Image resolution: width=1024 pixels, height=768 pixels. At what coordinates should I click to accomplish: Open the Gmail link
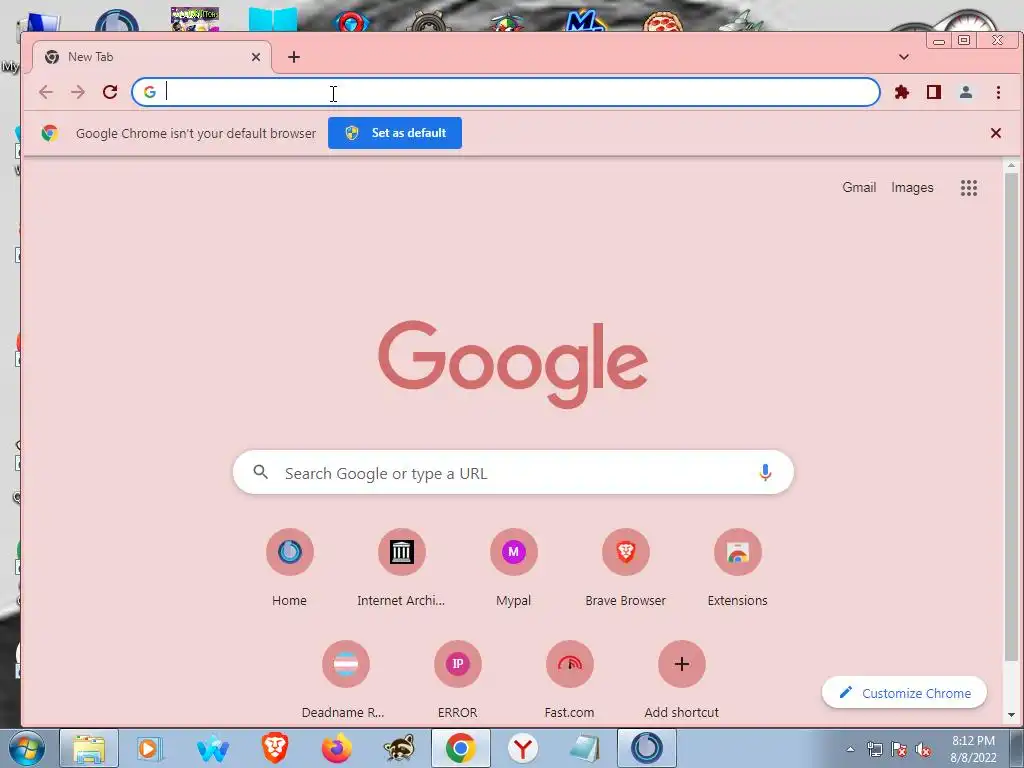(859, 187)
